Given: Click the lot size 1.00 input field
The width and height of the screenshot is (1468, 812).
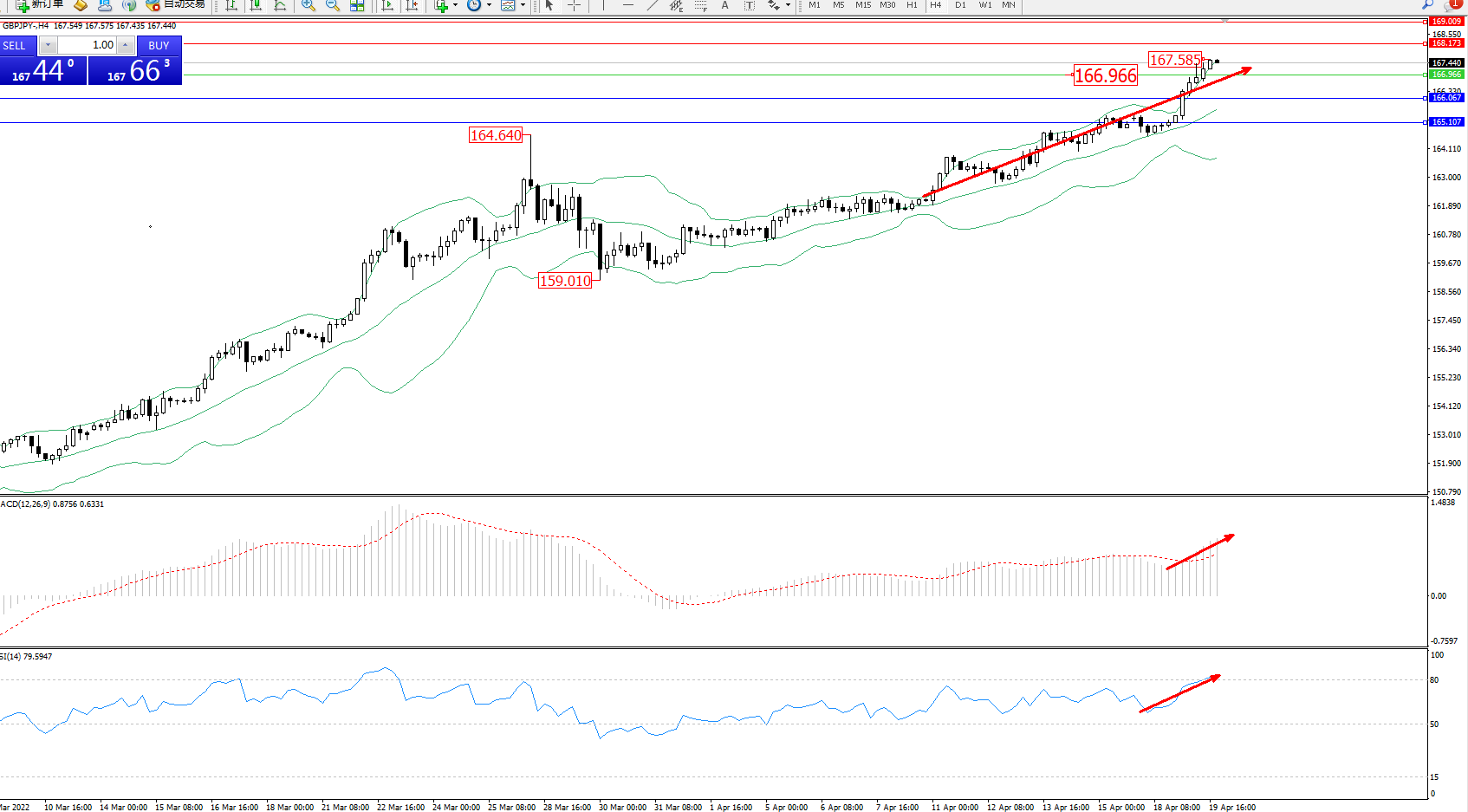Looking at the screenshot, I should click(x=87, y=45).
